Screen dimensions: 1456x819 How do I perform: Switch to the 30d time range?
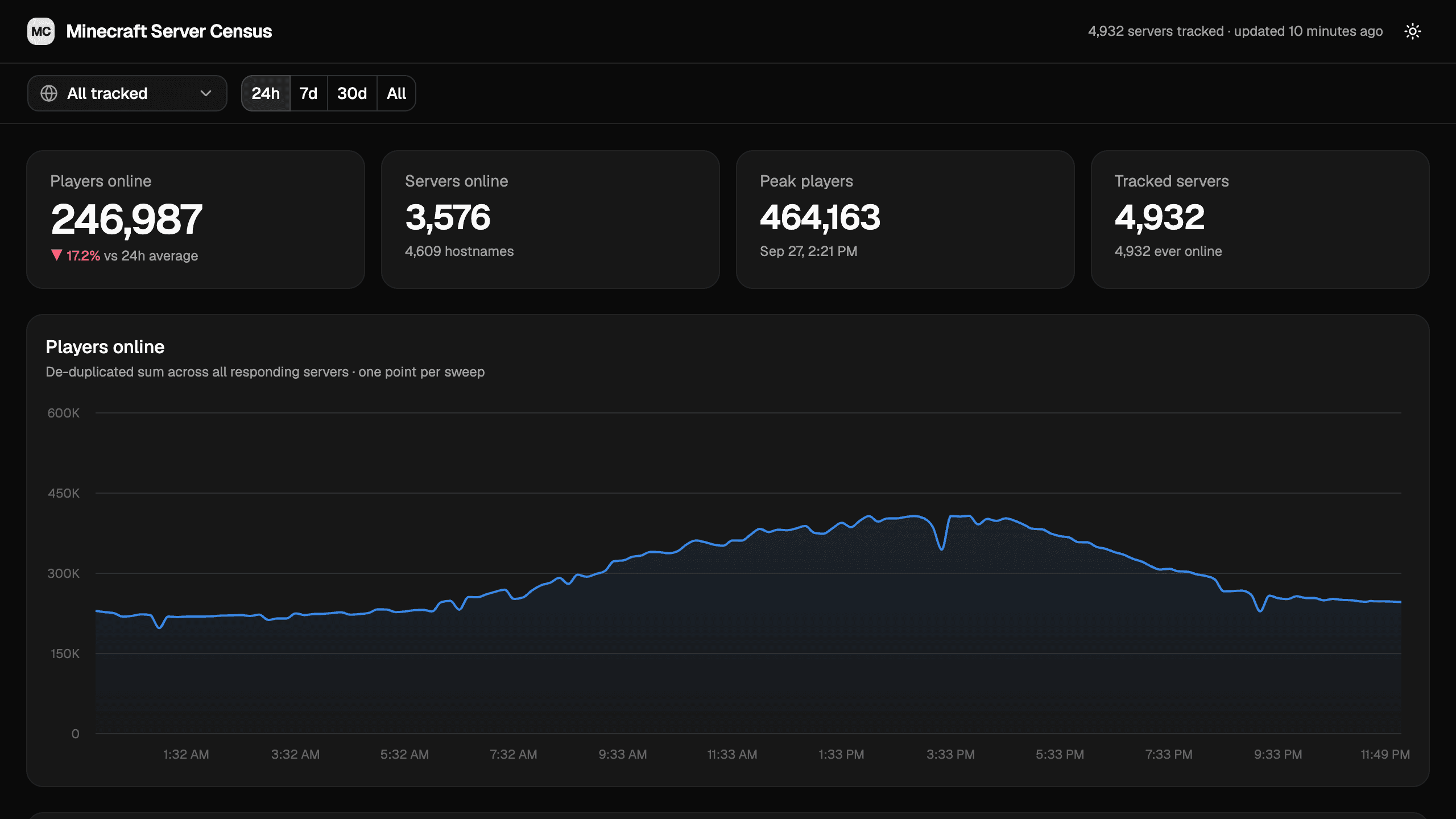(x=352, y=93)
